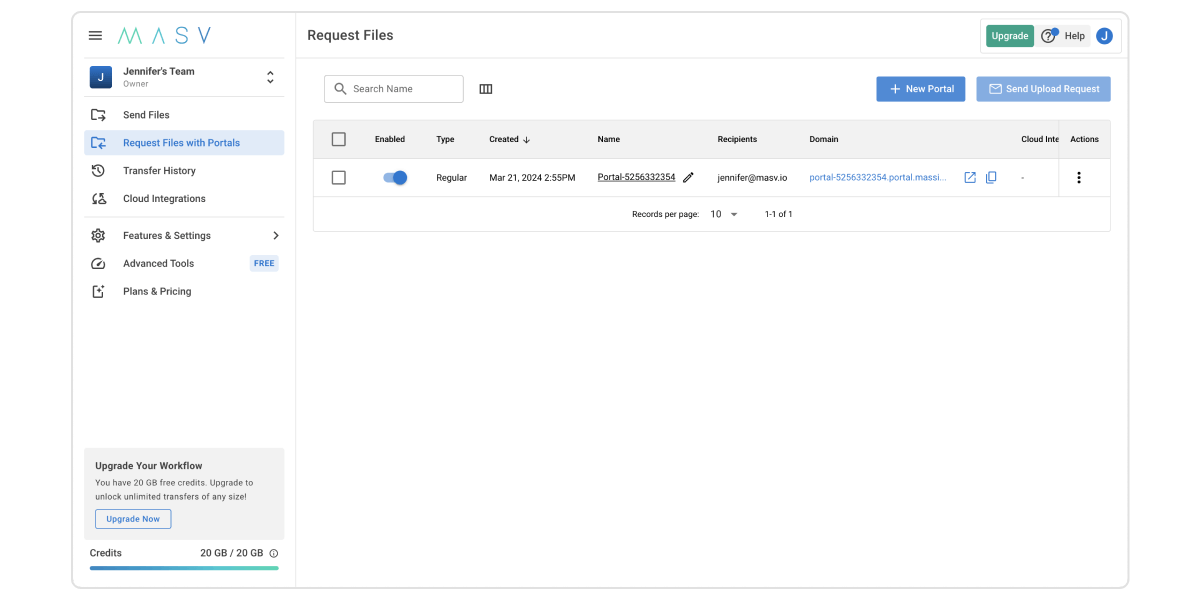Open Send Files in sidebar

point(184,115)
